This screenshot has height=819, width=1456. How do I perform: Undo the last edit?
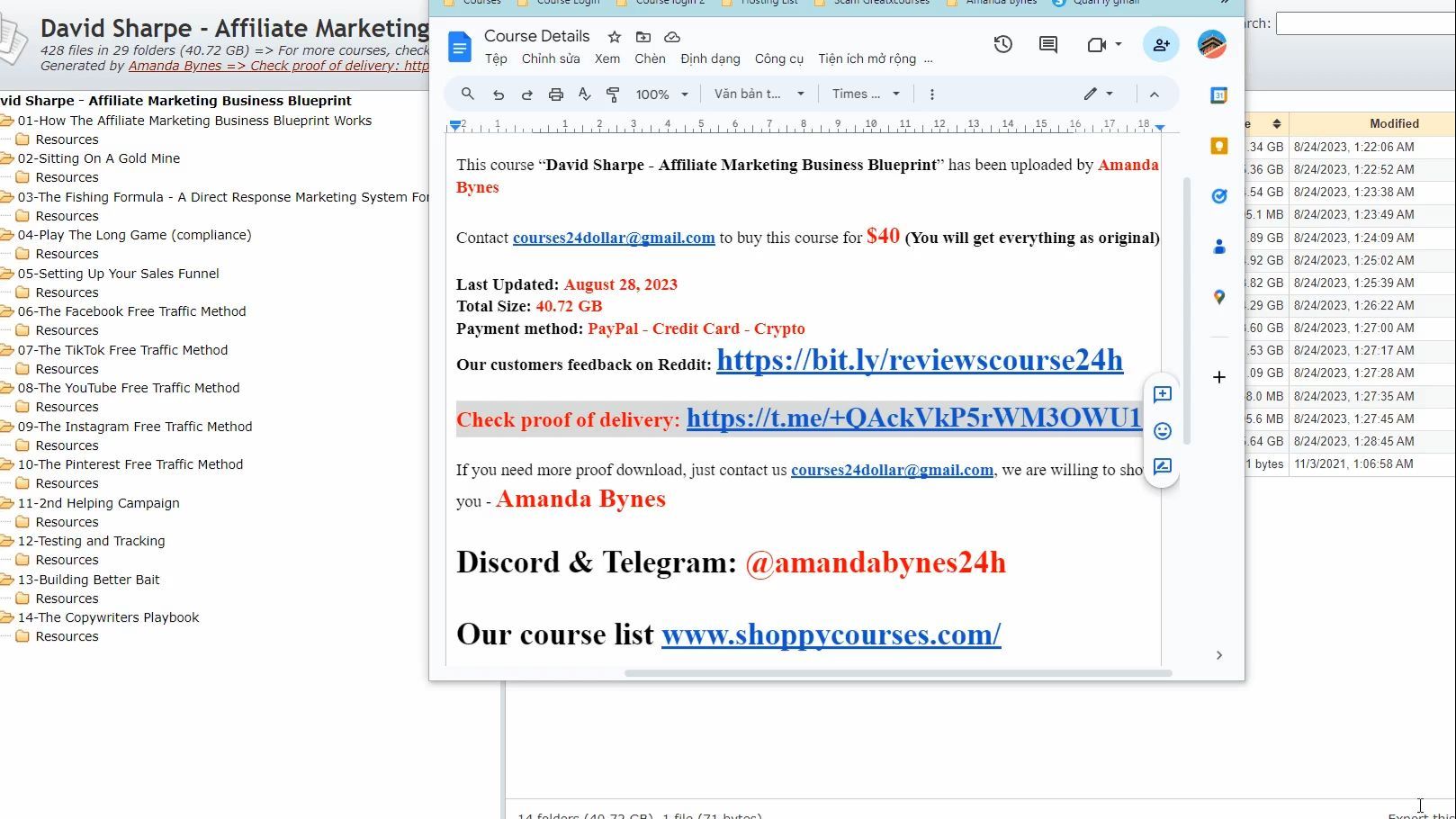[x=498, y=94]
